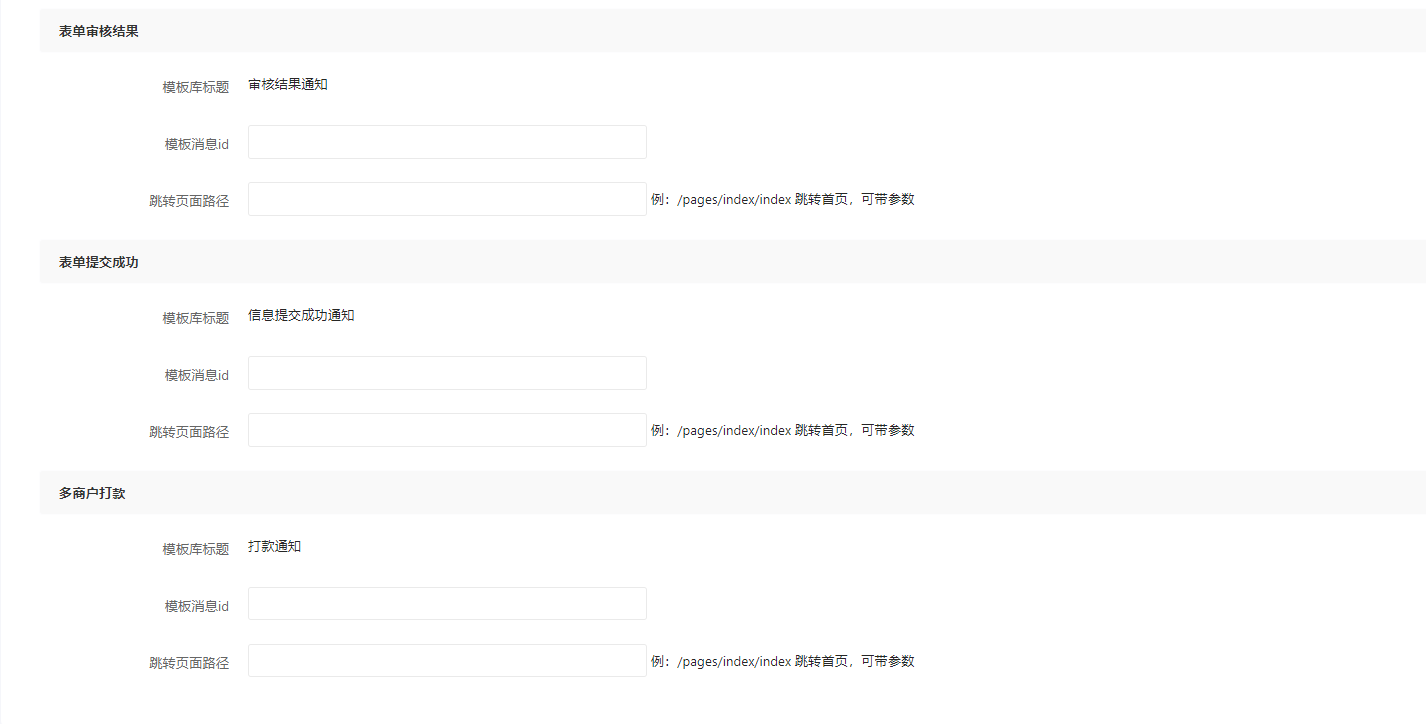
Task: Click example path hint in 表单提交成功 section
Action: [x=782, y=430]
